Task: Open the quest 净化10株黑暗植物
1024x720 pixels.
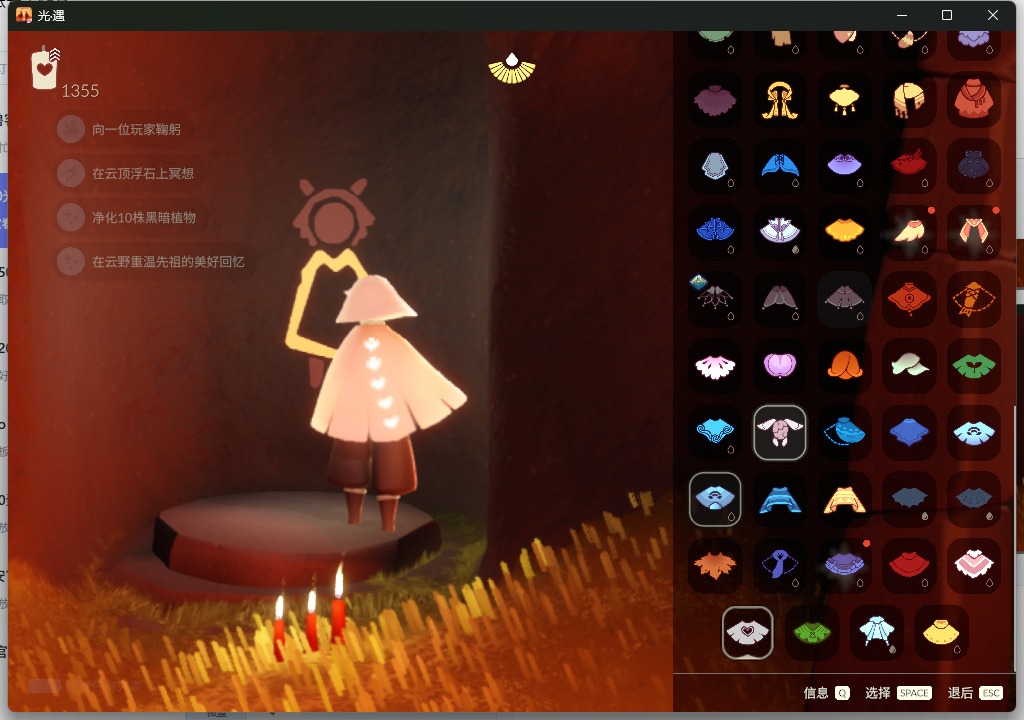Action: click(x=128, y=218)
